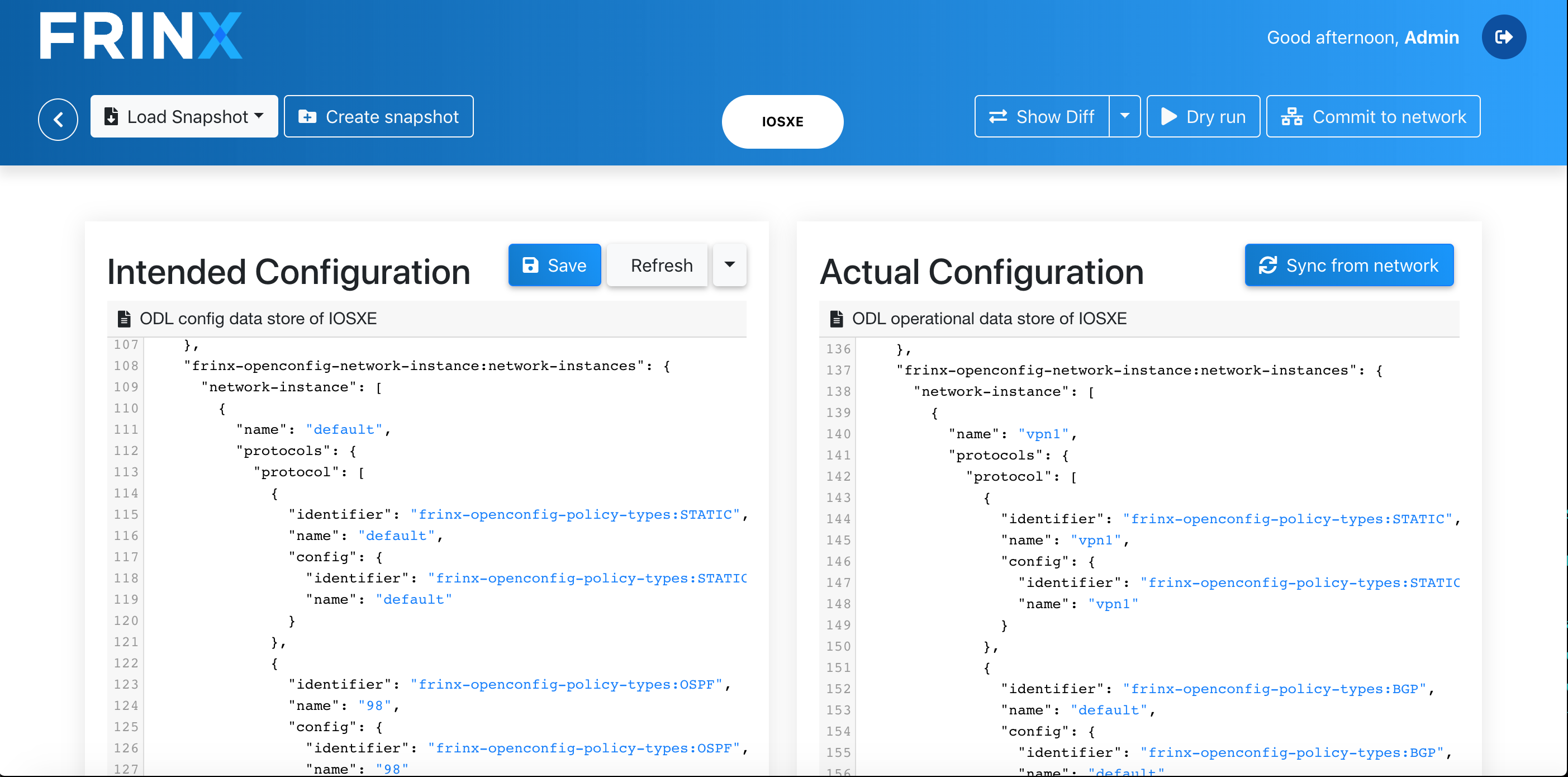The height and width of the screenshot is (777, 1568).
Task: Open the Load Snapshot dropdown
Action: tap(184, 116)
